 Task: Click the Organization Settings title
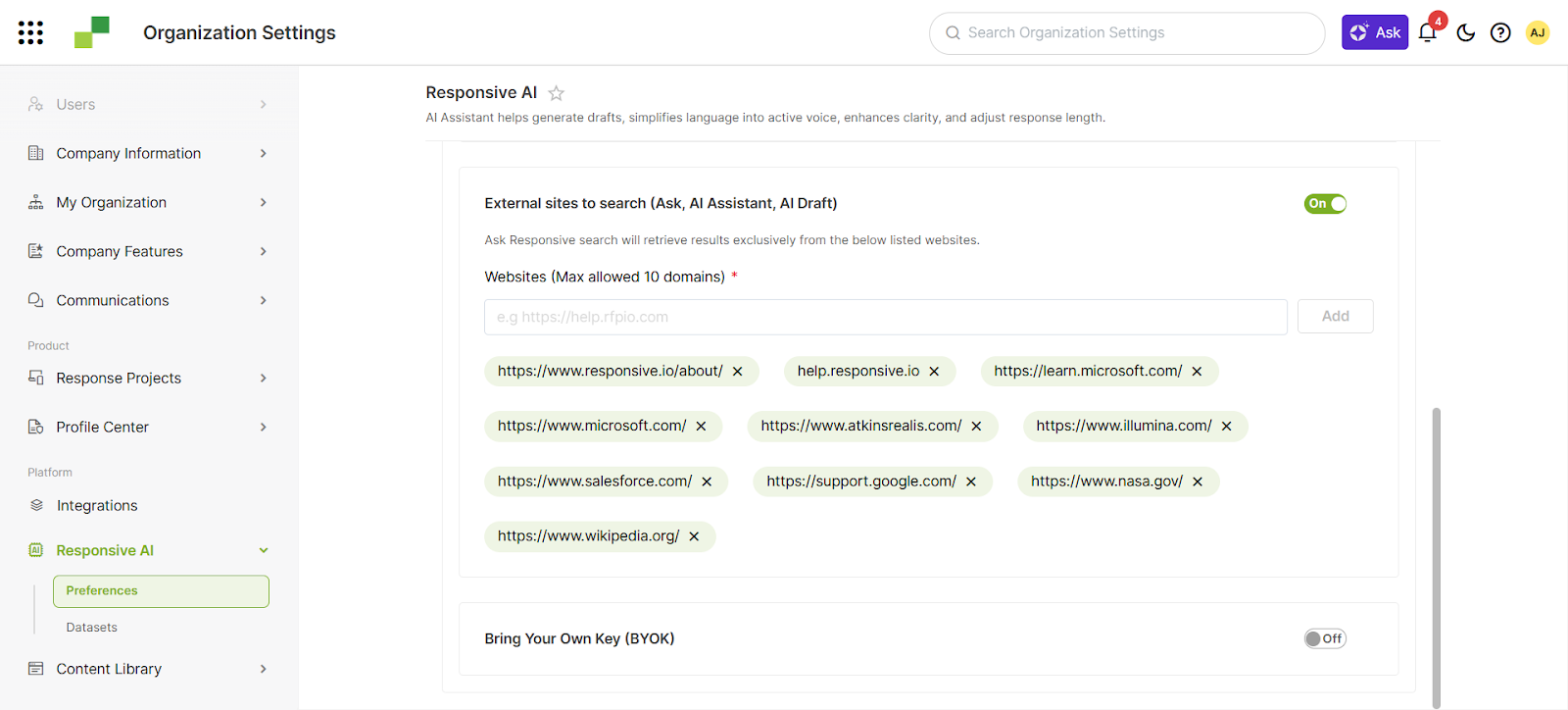(x=239, y=32)
